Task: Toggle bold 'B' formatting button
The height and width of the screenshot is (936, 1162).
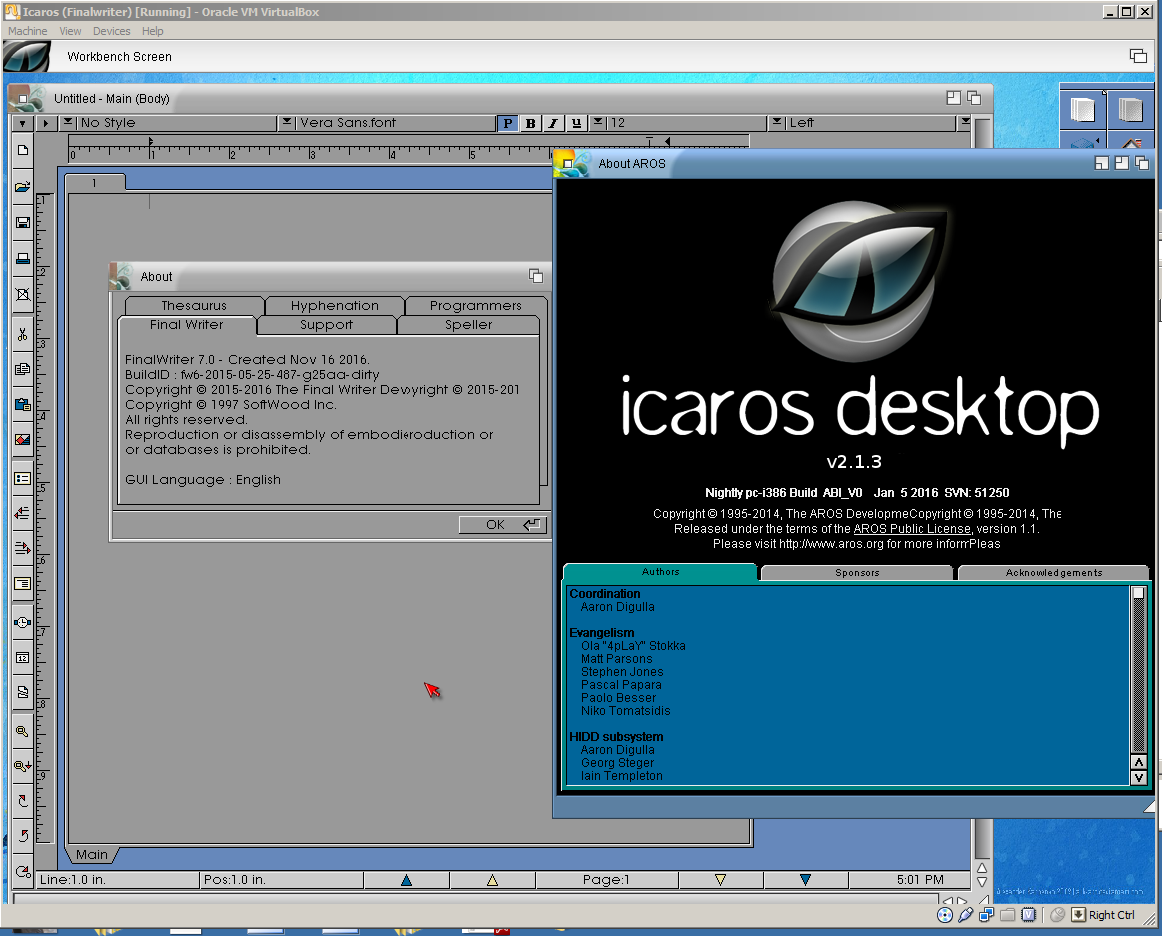Action: tap(531, 123)
